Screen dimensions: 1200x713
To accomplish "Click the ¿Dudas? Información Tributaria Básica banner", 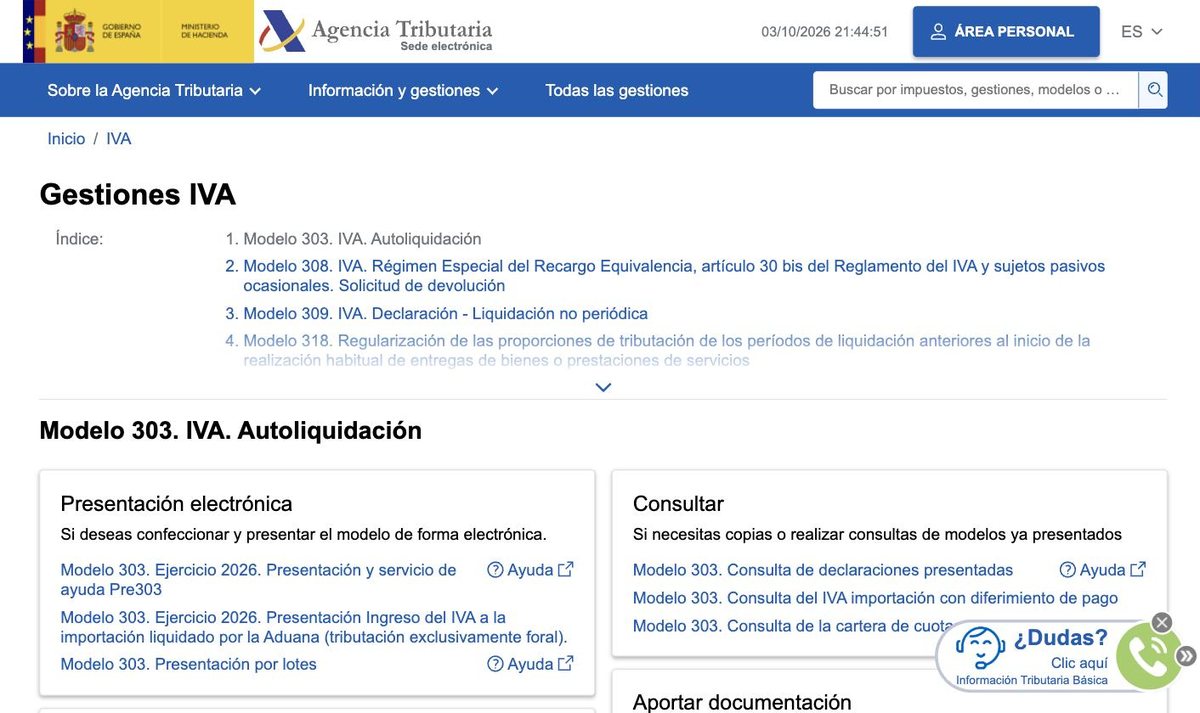I will tap(1030, 656).
